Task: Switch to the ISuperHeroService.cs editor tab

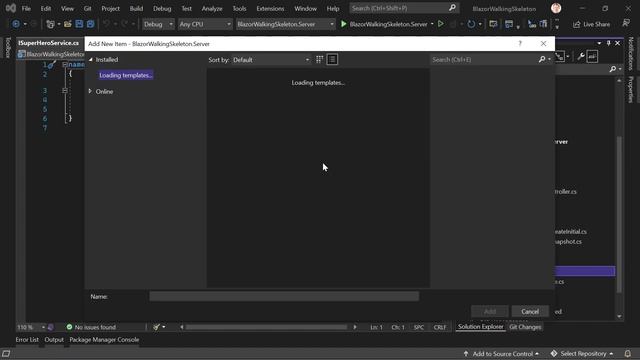Action: [48, 43]
